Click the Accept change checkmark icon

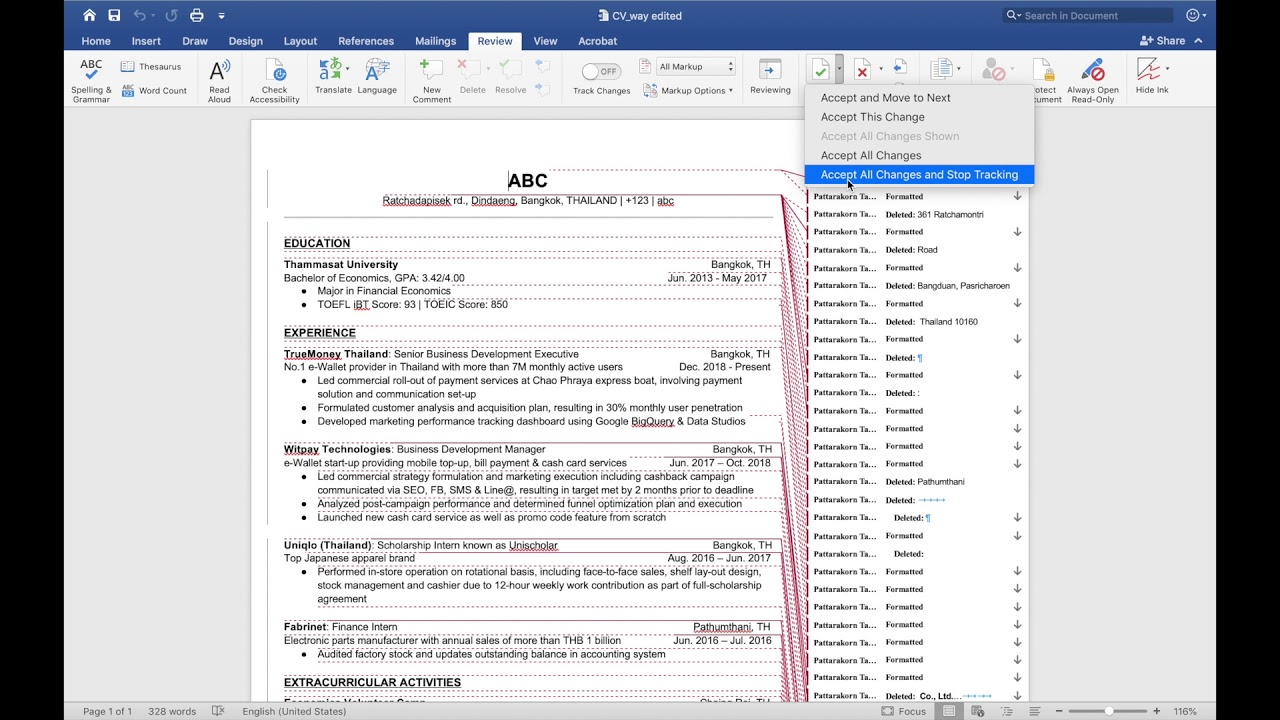coord(820,69)
